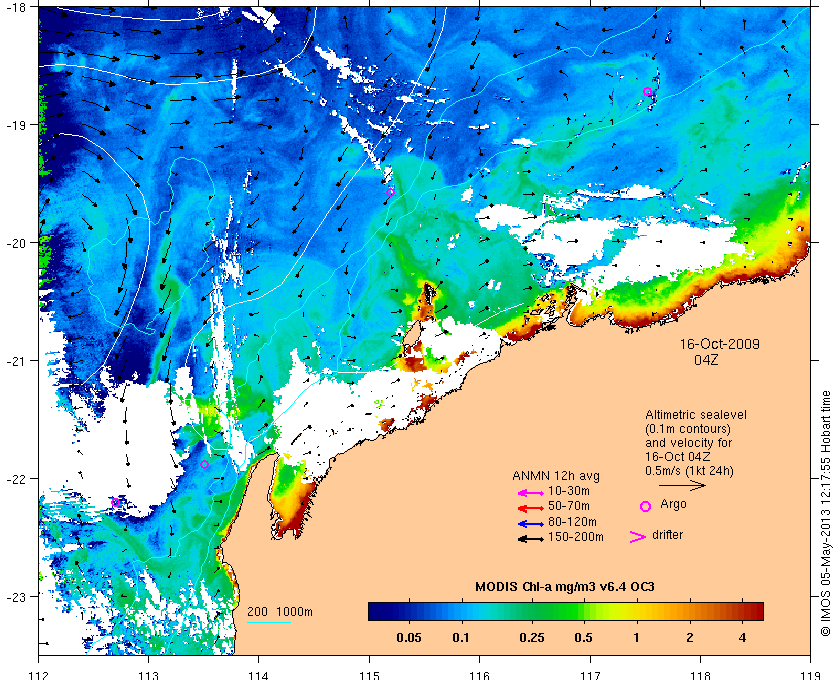The image size is (840, 680).
Task: Click the '50-70m' depth label
Action: click(x=569, y=506)
